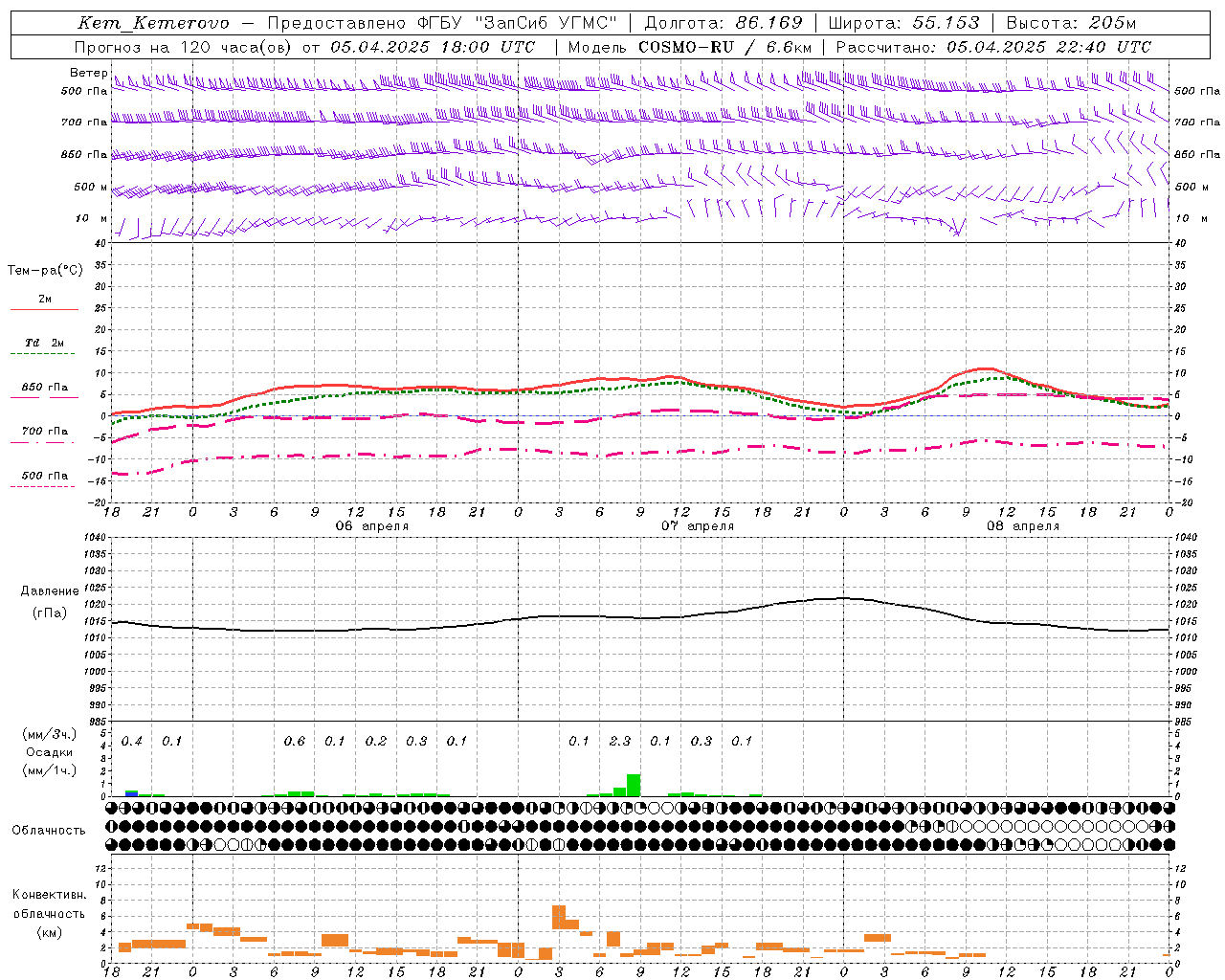Viewport: 1225px width, 980px height.
Task: Click the Прогноз на 120 часа(ов) text
Action: 186,47
